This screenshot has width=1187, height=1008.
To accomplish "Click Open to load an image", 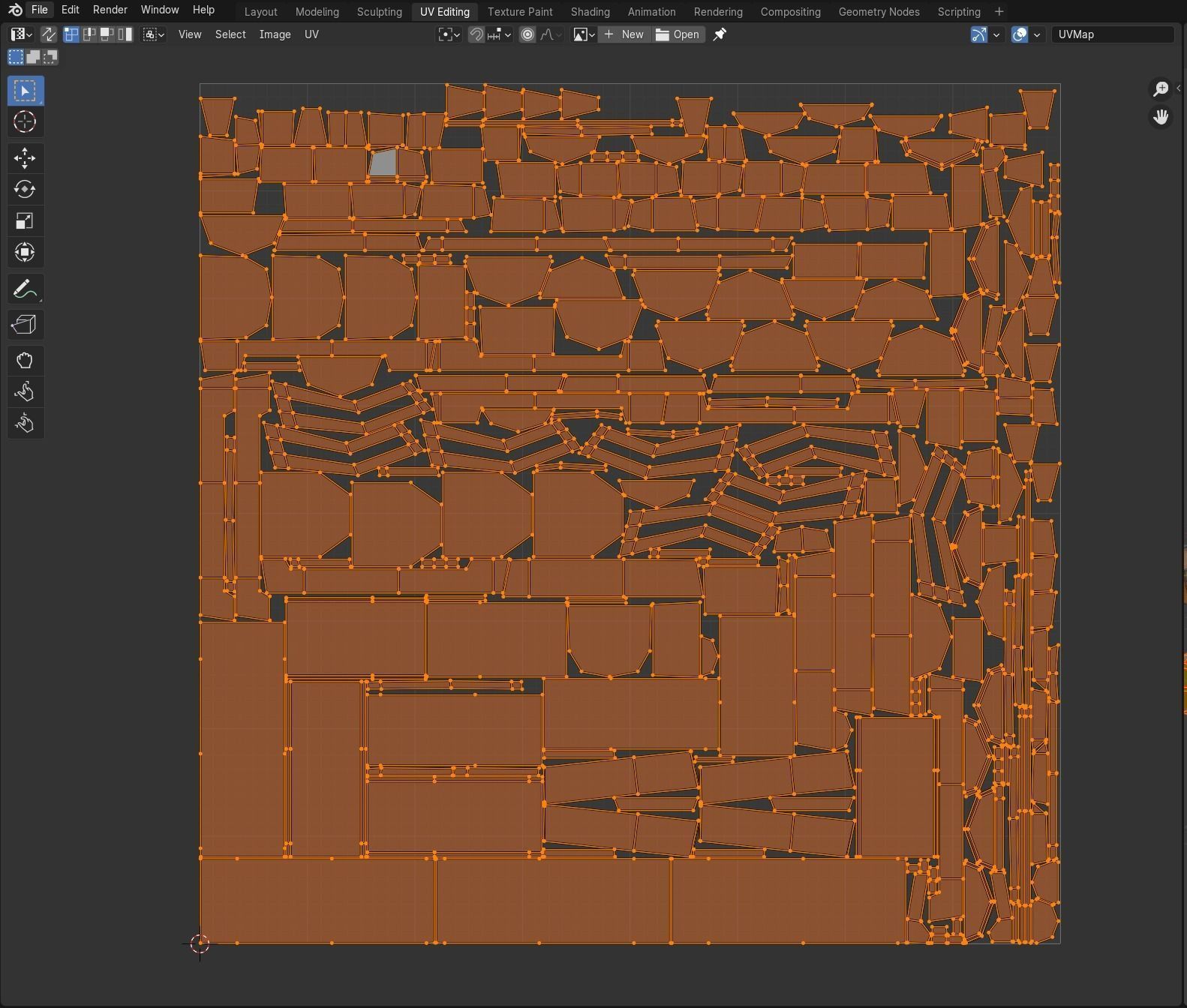I will (x=678, y=34).
